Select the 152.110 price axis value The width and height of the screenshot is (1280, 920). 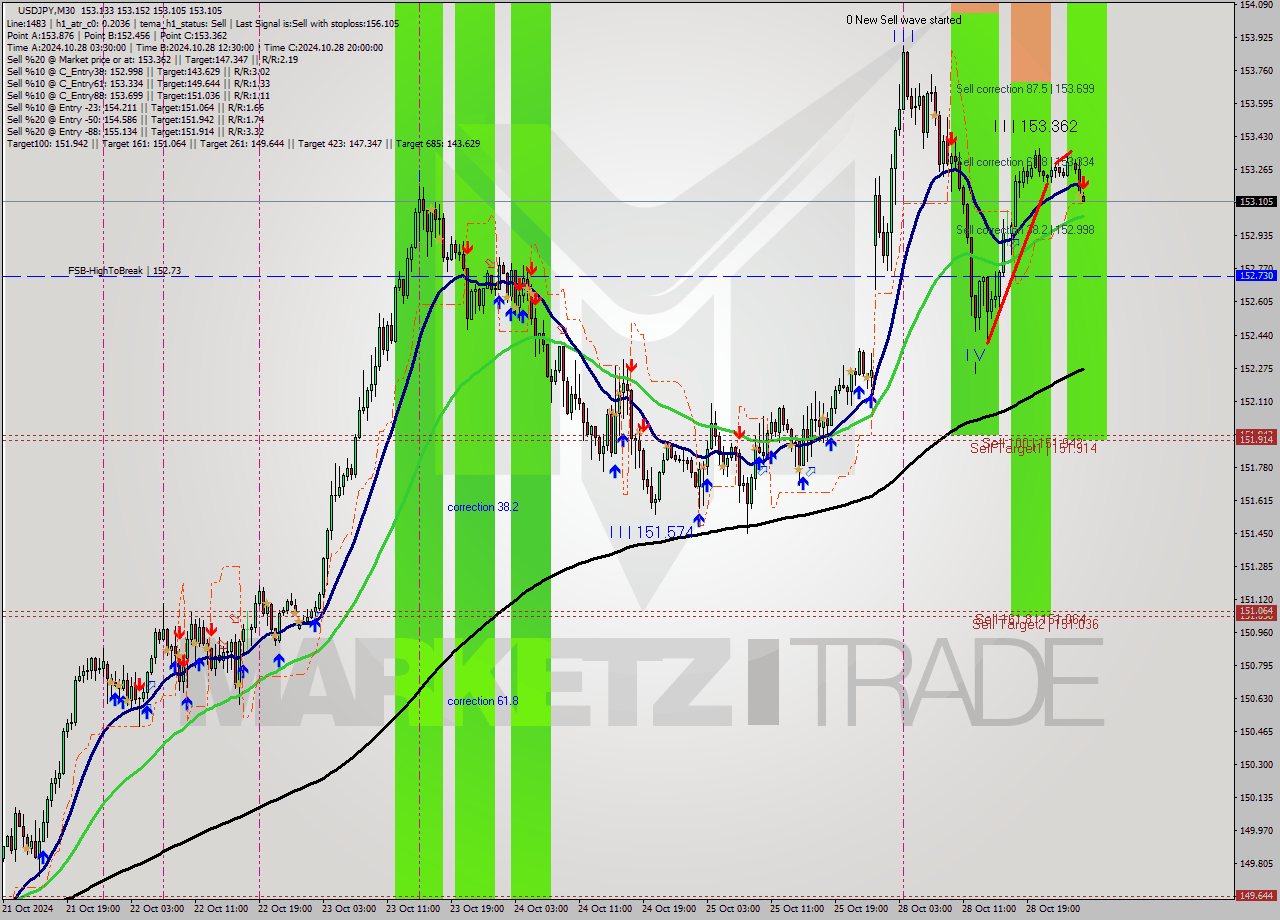(1256, 401)
